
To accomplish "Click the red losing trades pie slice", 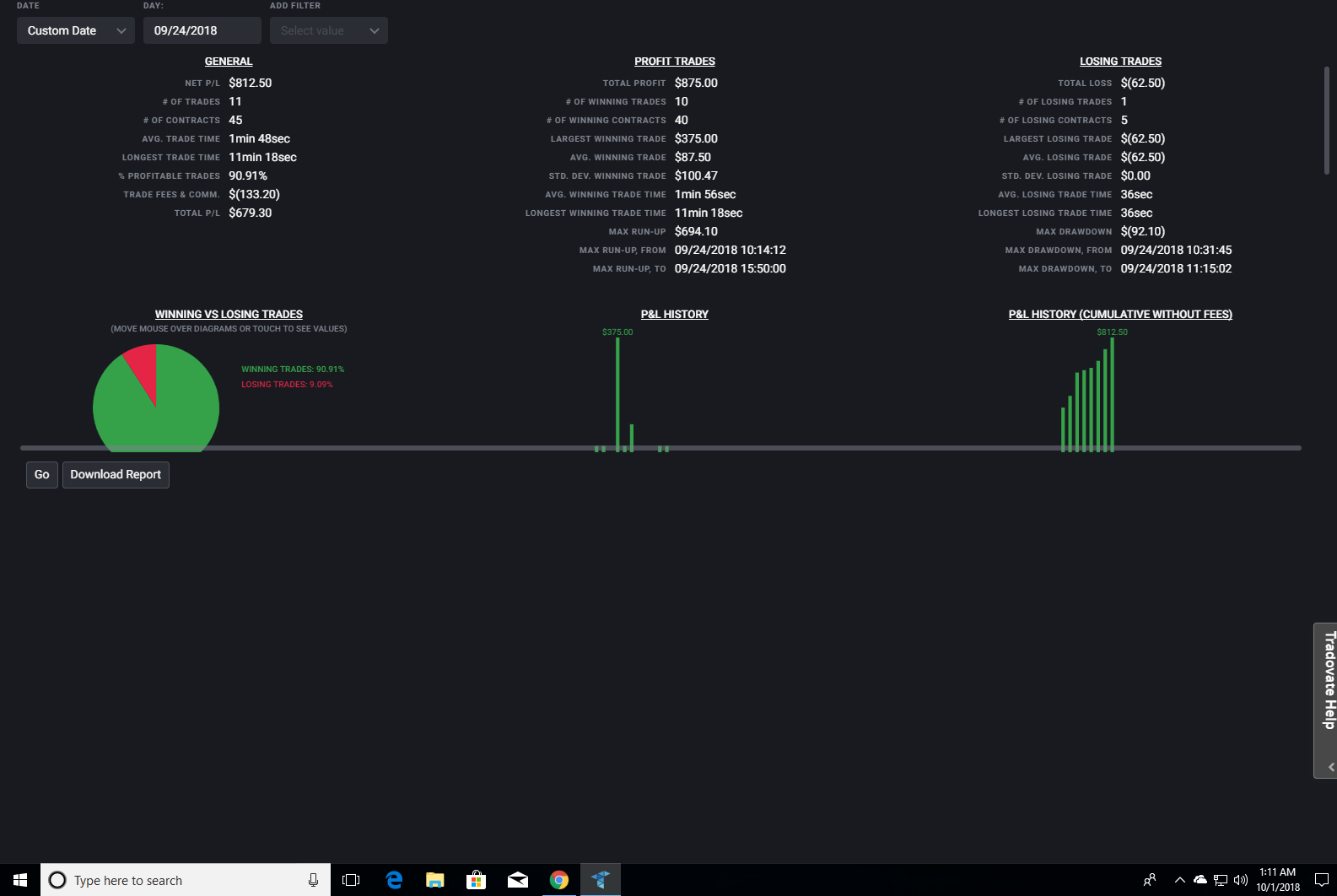I will [x=143, y=367].
